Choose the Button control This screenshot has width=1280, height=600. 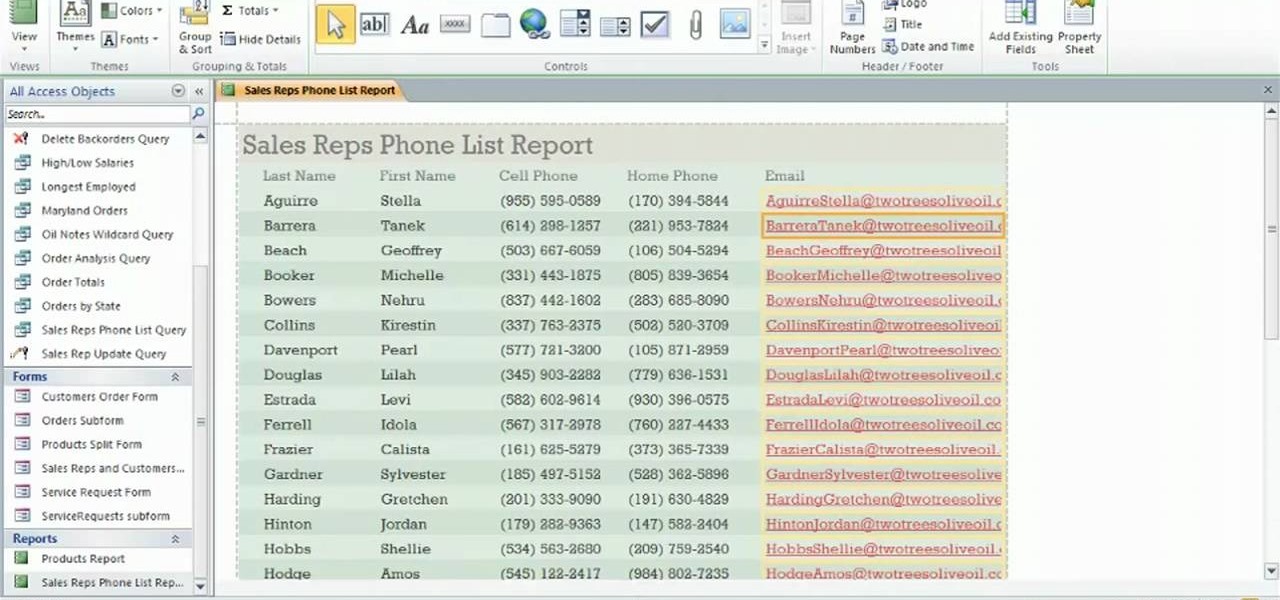pos(455,24)
